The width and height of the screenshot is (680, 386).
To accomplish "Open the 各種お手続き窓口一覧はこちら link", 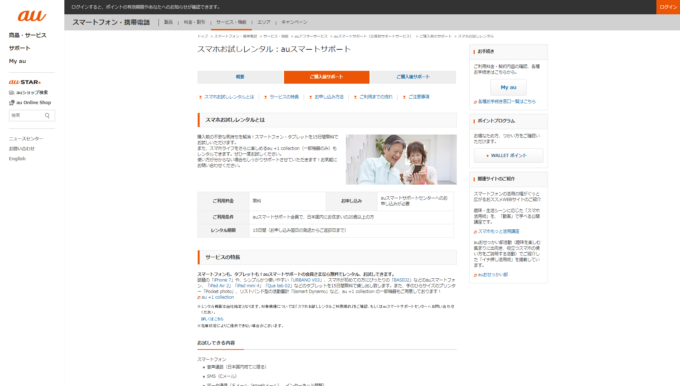I will pos(507,101).
